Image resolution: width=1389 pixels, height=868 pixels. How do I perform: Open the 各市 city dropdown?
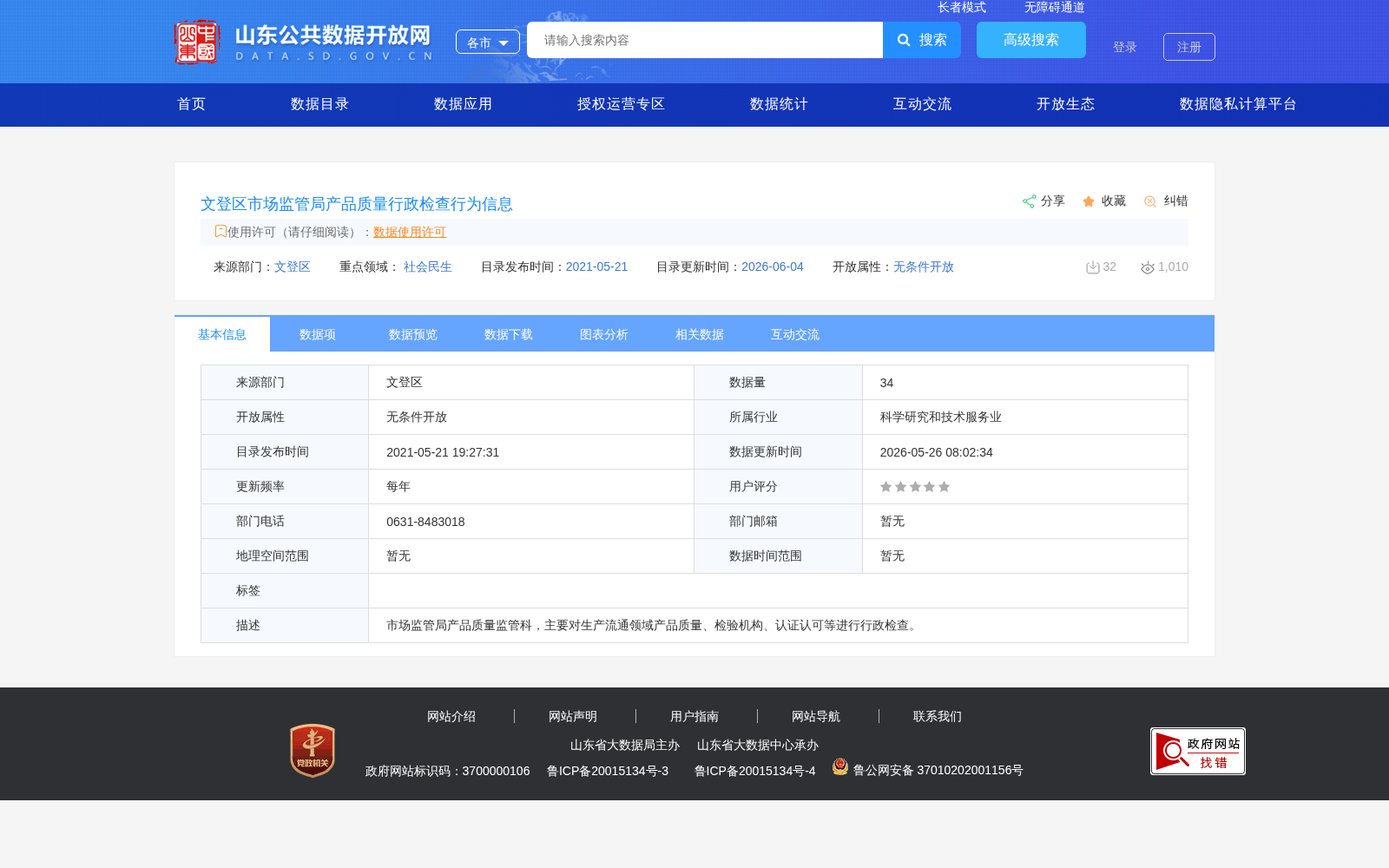[488, 42]
